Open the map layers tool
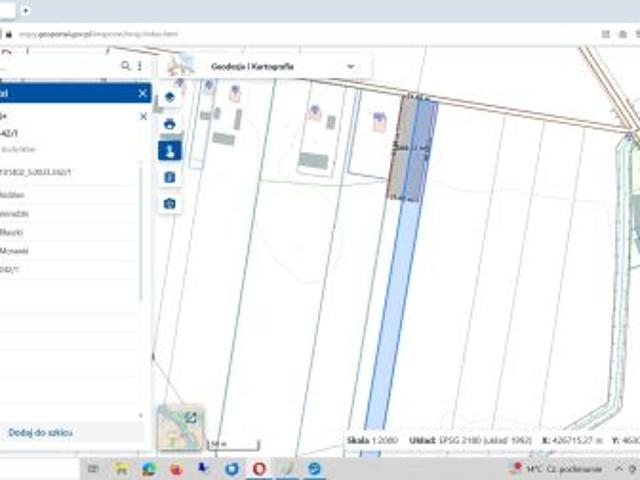This screenshot has height=480, width=640. 169,97
